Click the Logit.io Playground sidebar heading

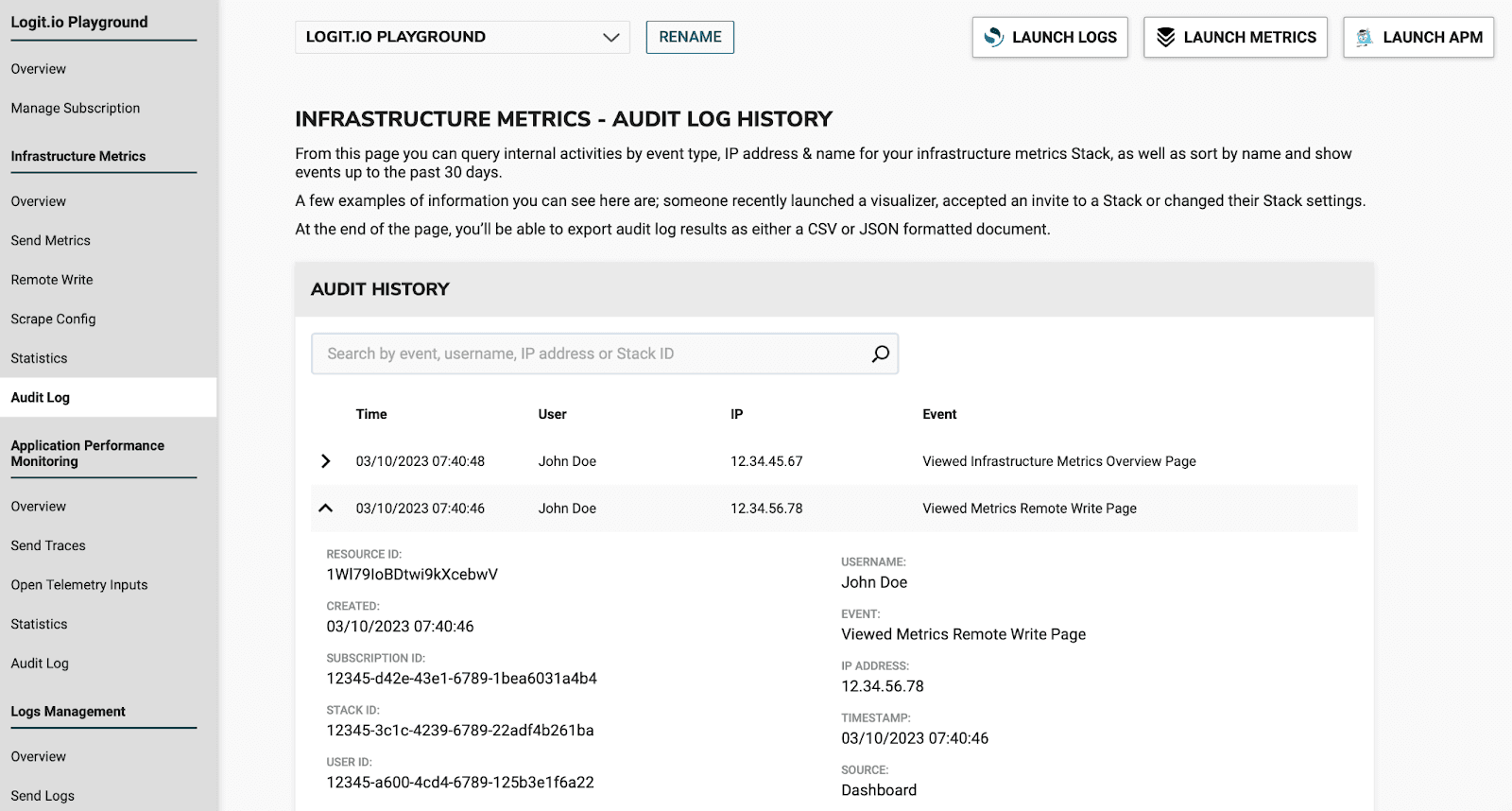coord(79,22)
